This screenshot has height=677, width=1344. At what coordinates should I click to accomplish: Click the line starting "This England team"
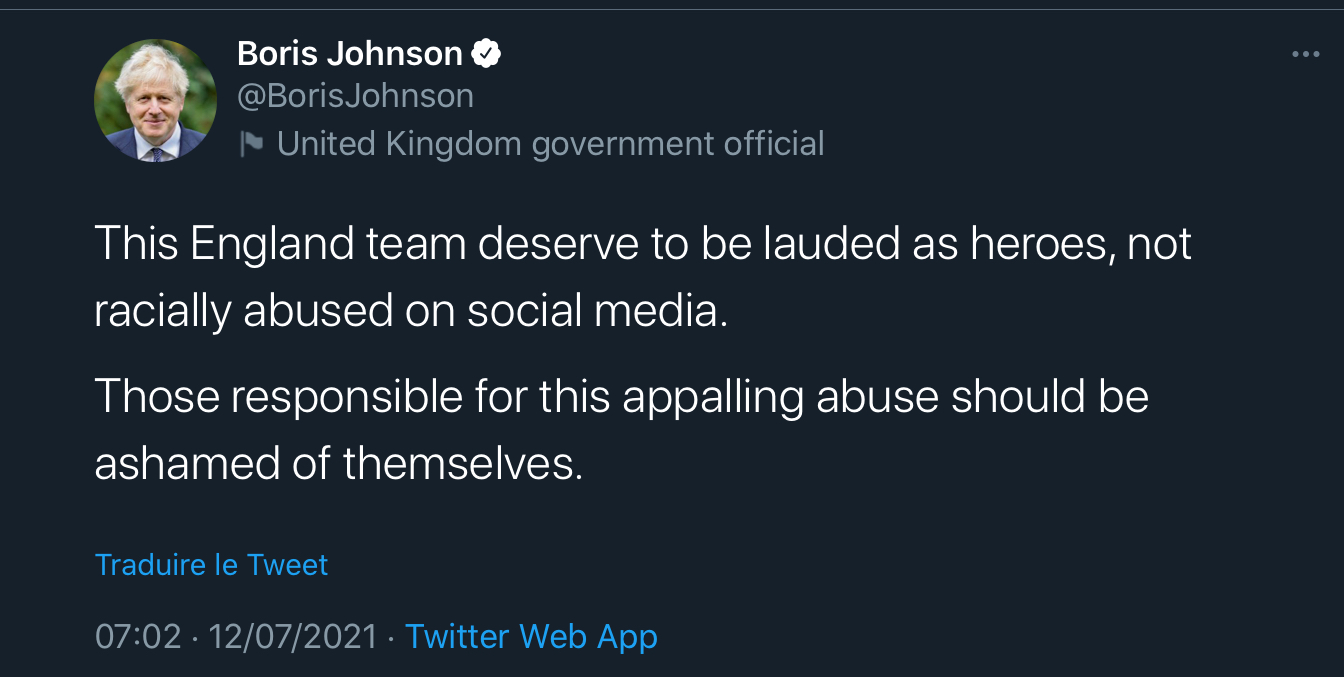coord(642,244)
